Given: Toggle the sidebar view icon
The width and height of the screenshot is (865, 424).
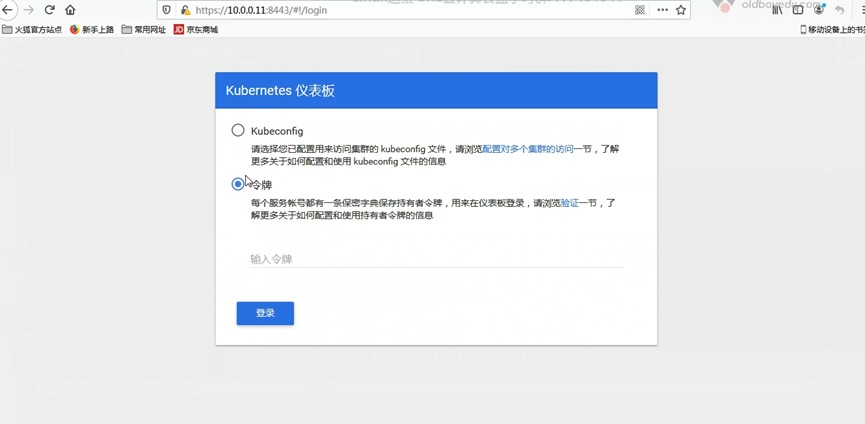Looking at the screenshot, I should [798, 10].
